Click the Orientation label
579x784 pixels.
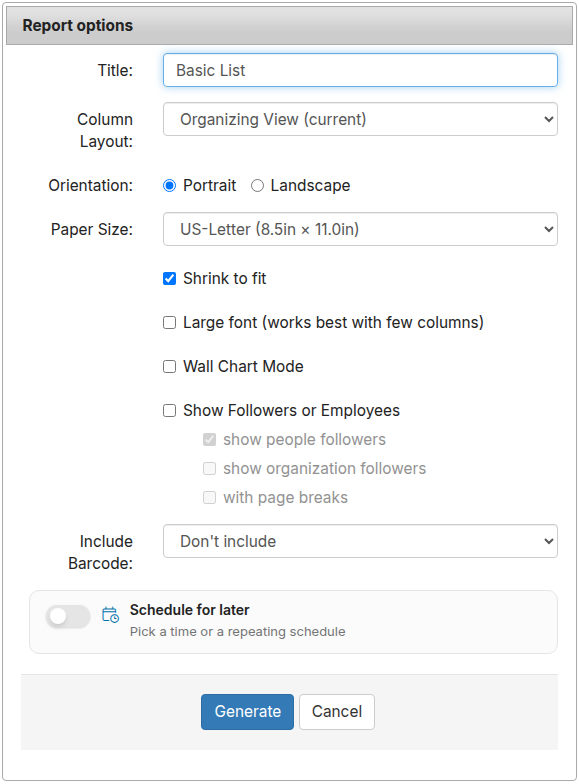(90, 186)
